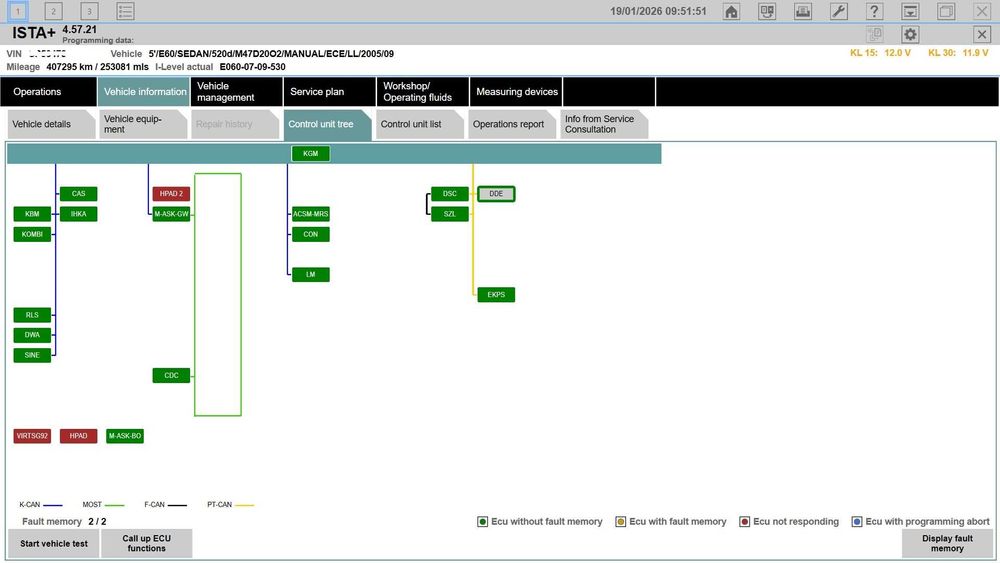Screen dimensions: 1000x563
Task: Click the blue Ecu with programming abort swatch
Action: pyautogui.click(x=857, y=522)
